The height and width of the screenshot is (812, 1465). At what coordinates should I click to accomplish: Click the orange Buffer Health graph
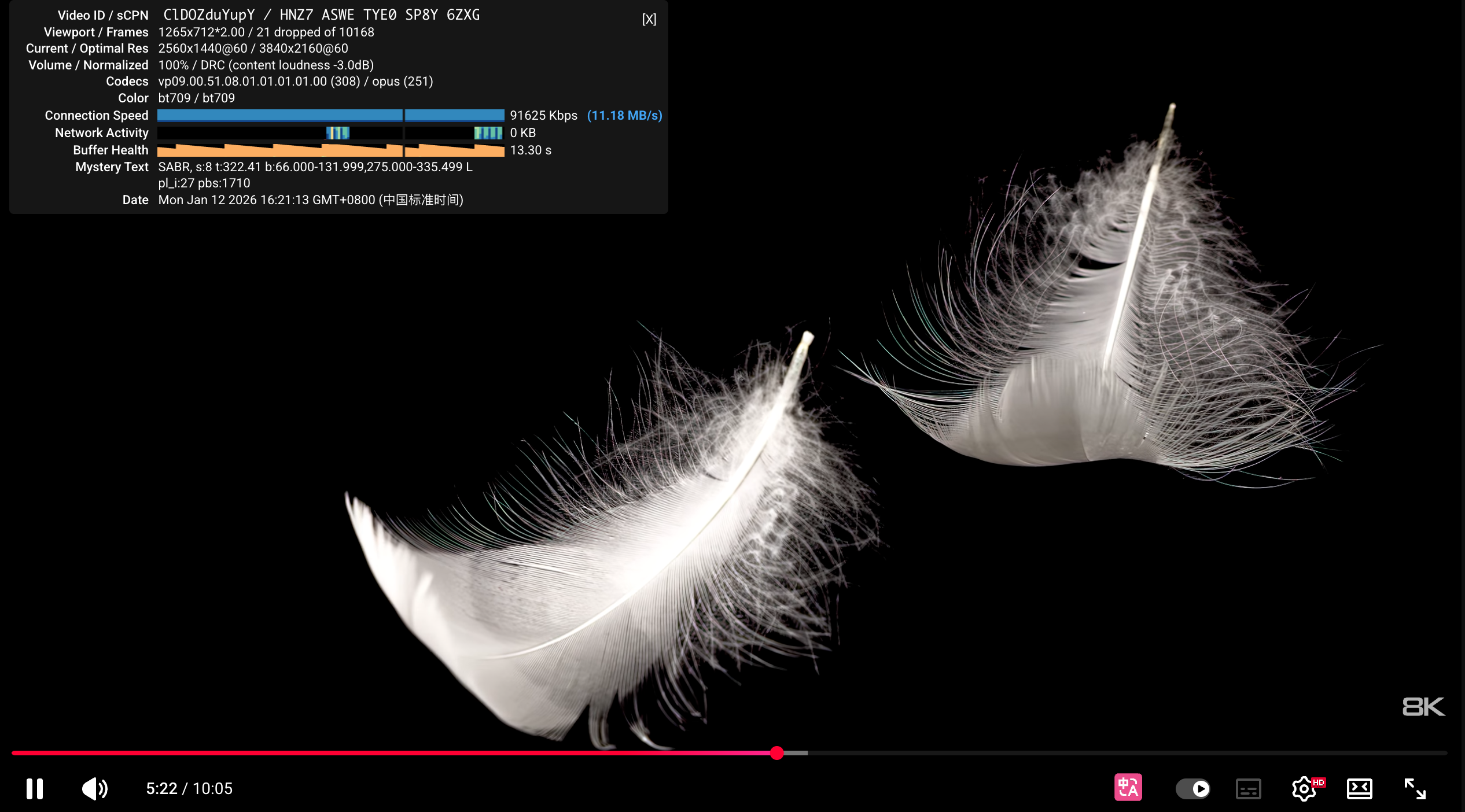[x=330, y=150]
